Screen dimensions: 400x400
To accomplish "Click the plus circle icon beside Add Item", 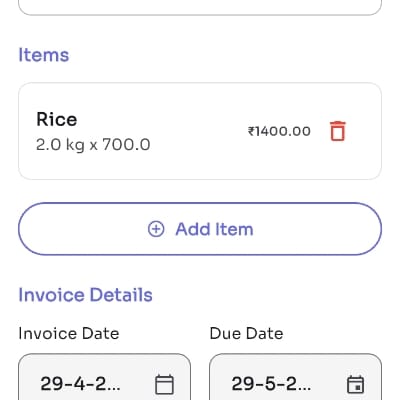I will click(x=156, y=229).
